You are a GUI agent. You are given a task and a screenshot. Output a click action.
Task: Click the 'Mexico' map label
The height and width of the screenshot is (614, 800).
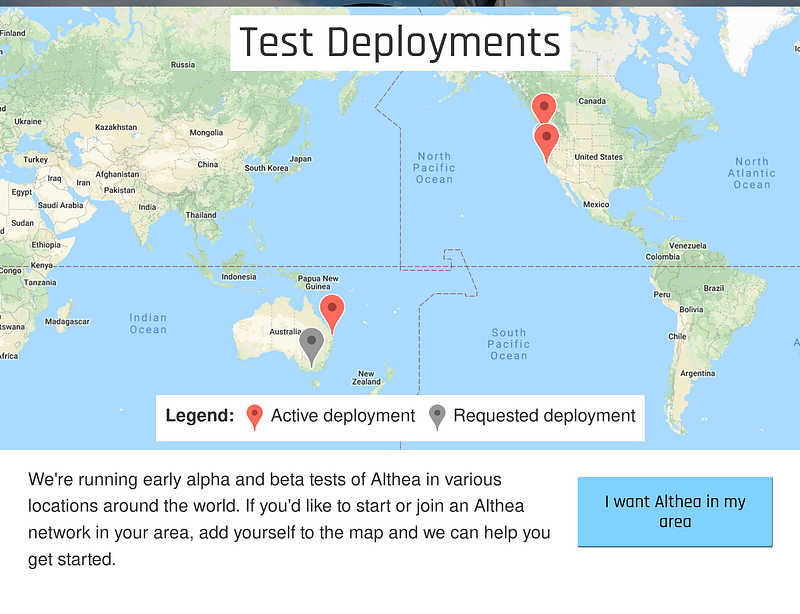[596, 204]
